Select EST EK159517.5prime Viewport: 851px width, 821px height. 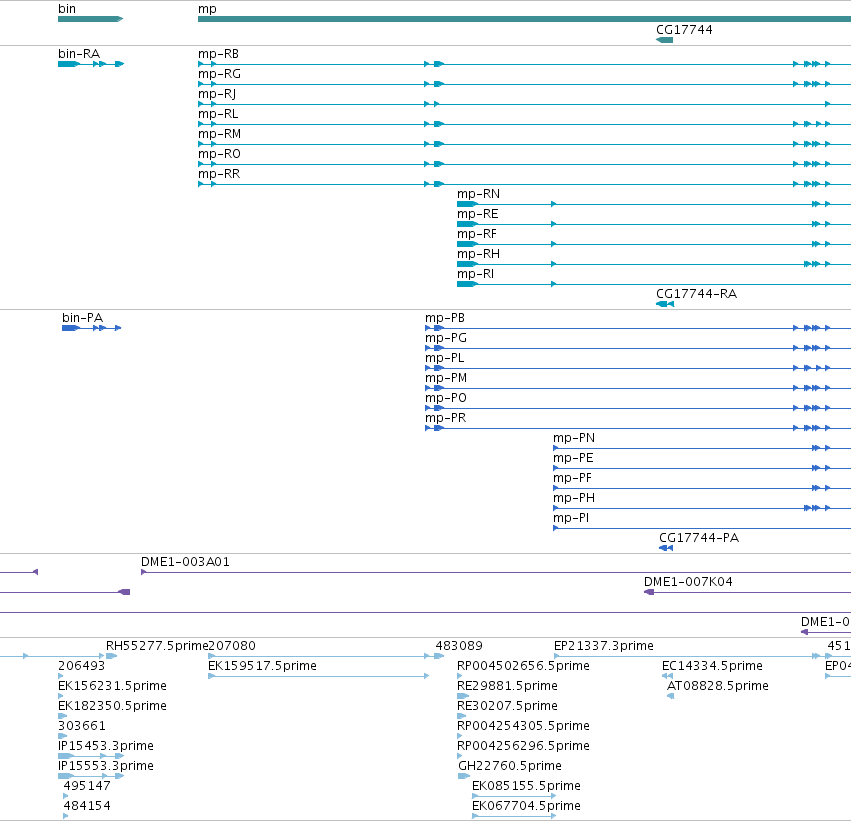pyautogui.click(x=262, y=666)
